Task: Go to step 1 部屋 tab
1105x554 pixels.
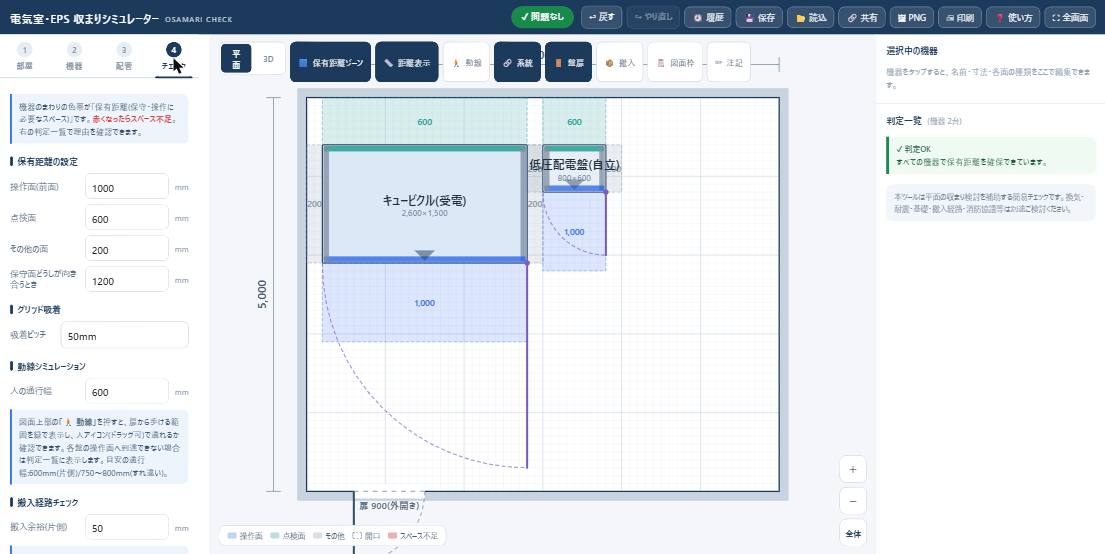Action: pyautogui.click(x=25, y=57)
